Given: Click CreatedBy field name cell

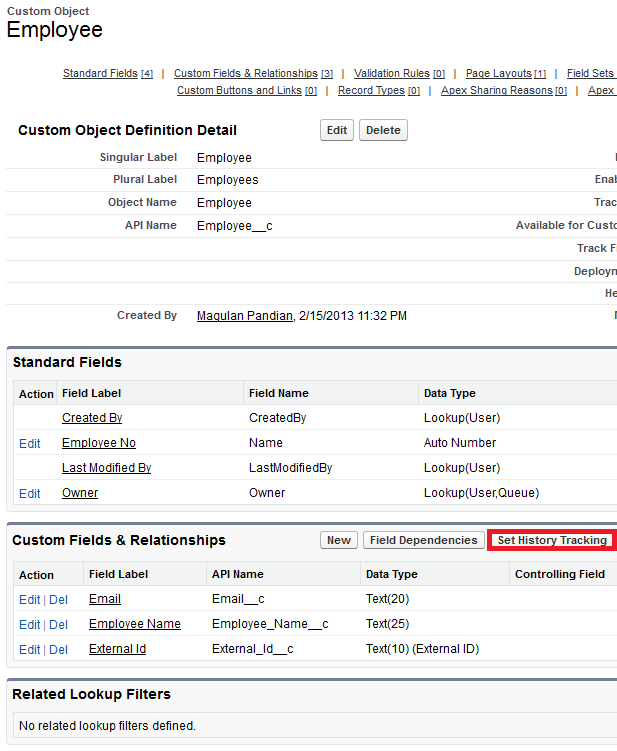Looking at the screenshot, I should pyautogui.click(x=277, y=418).
